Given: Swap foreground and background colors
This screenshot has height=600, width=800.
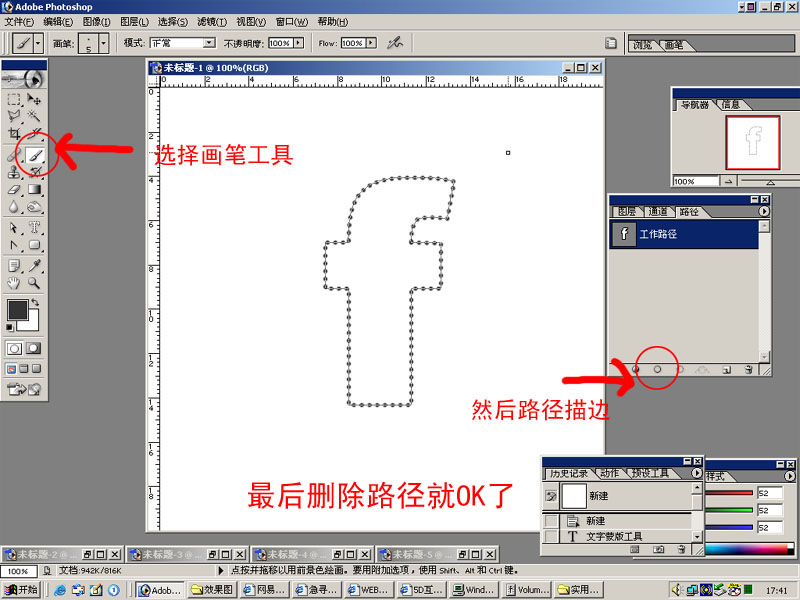Looking at the screenshot, I should coord(35,303).
